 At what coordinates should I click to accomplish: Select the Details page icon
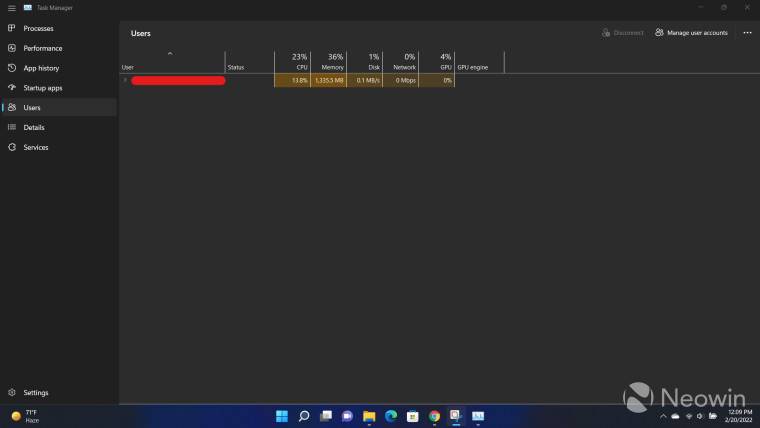[11, 127]
